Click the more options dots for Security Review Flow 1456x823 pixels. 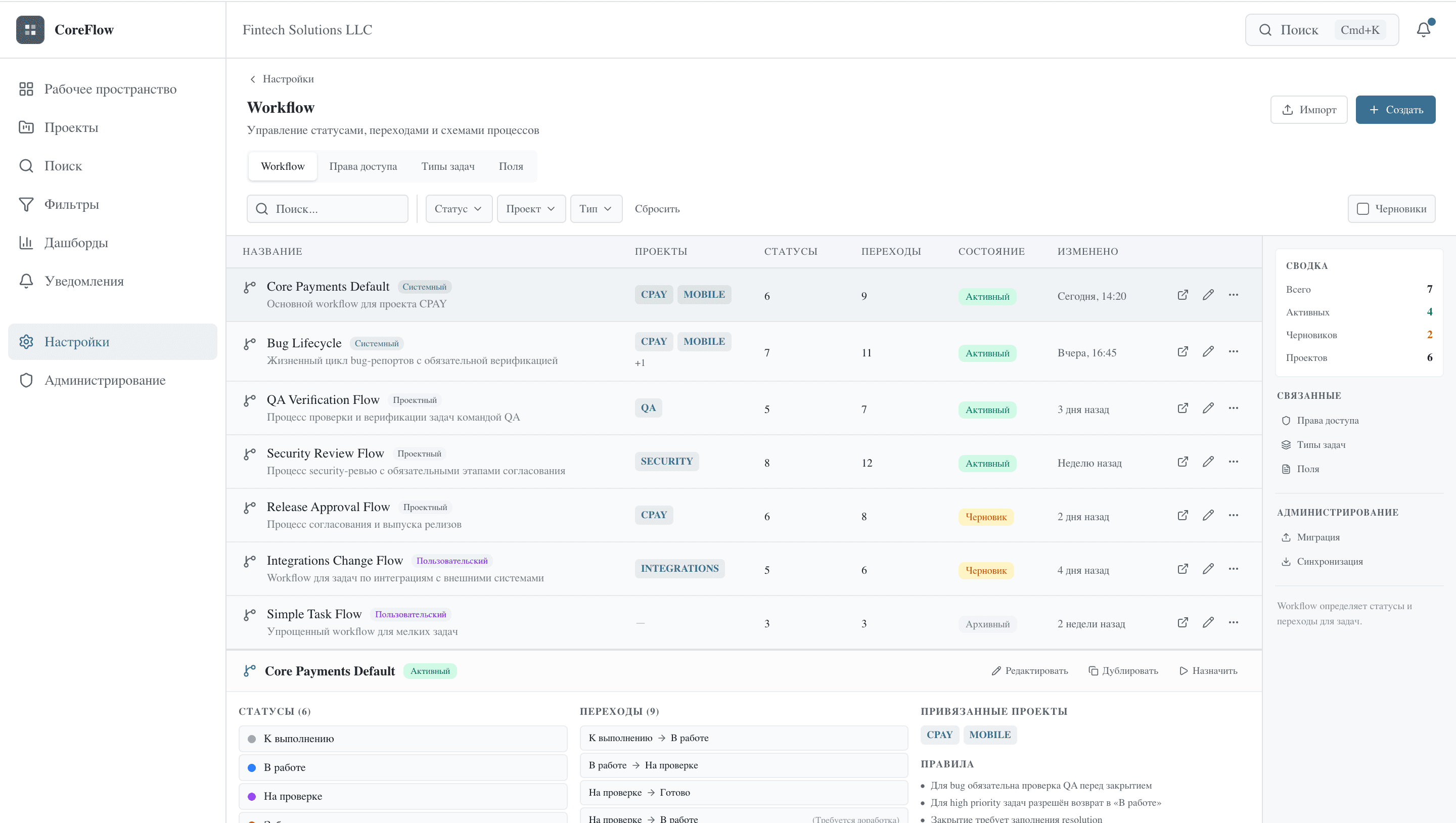pyautogui.click(x=1234, y=461)
